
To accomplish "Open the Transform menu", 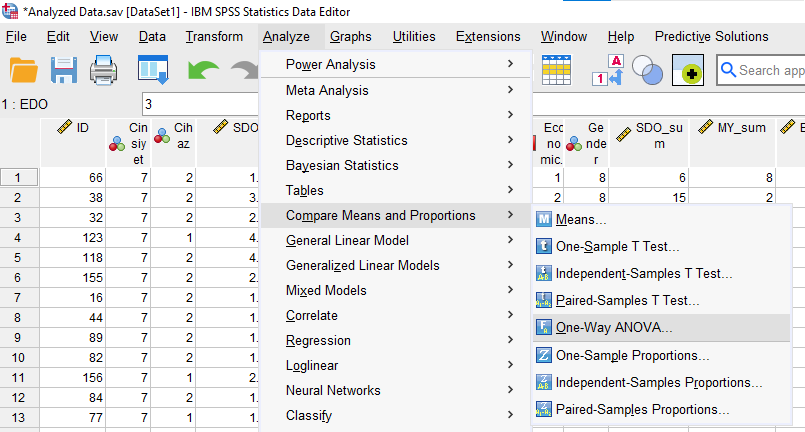I will pyautogui.click(x=214, y=37).
